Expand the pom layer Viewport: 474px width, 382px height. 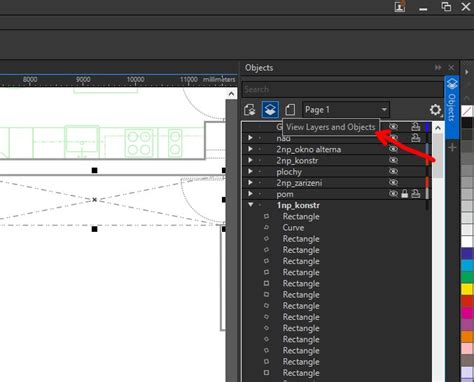[x=250, y=194]
